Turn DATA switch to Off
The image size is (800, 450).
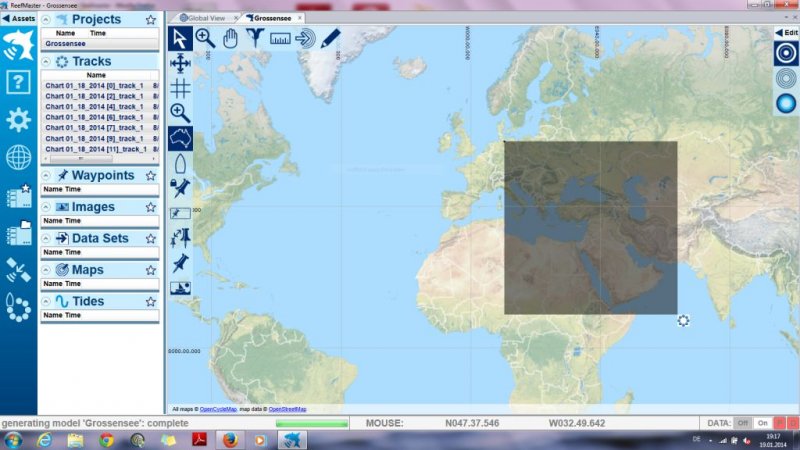[743, 423]
